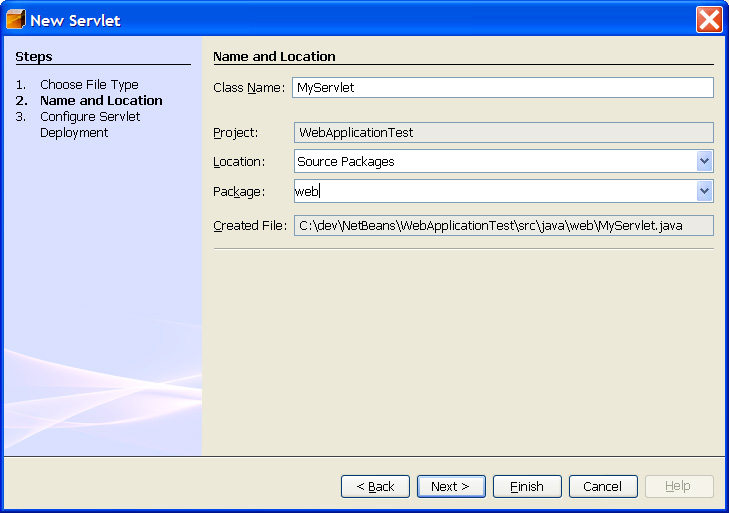Cancel the servlet wizard

[x=603, y=486]
